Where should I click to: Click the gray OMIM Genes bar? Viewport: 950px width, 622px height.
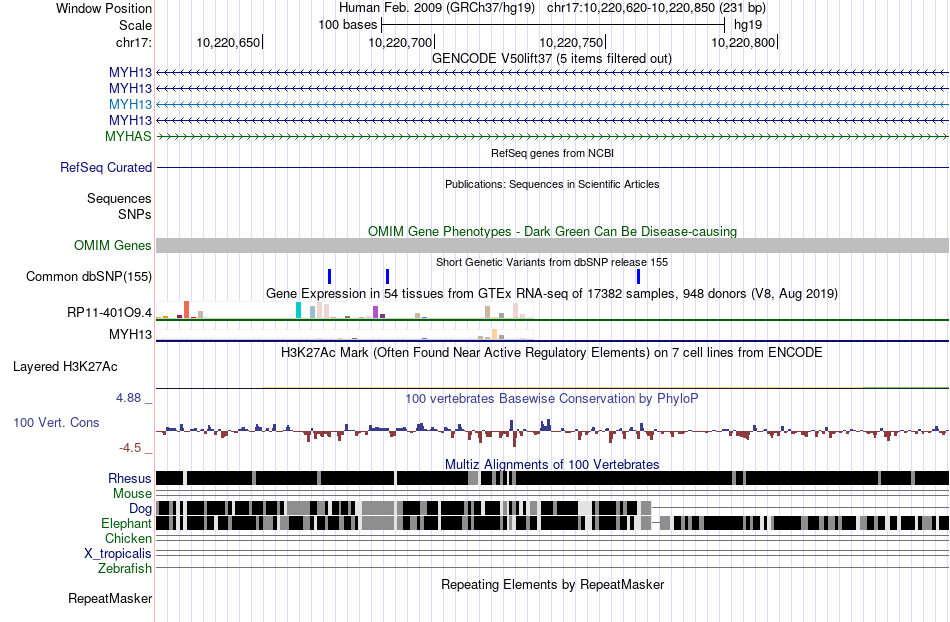[x=552, y=245]
